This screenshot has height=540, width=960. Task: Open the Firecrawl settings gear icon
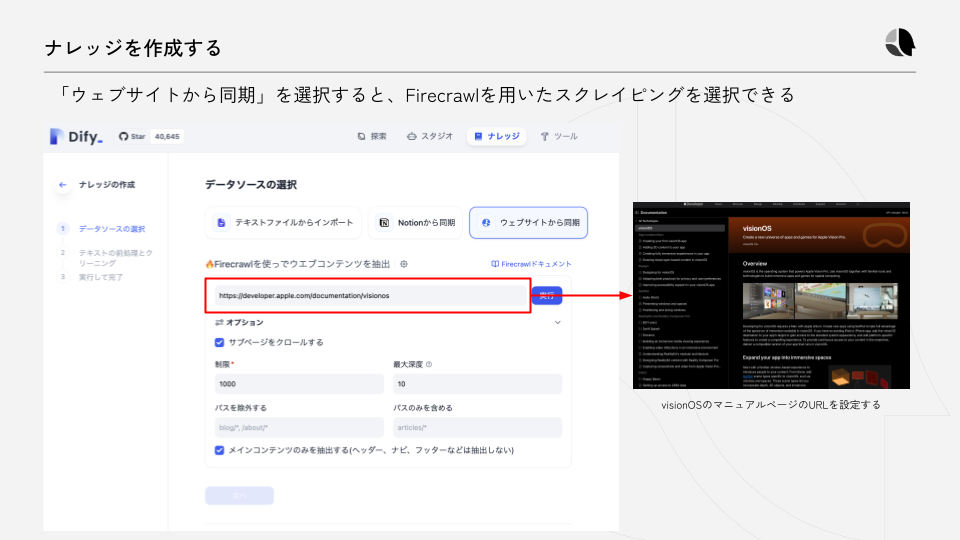point(403,264)
